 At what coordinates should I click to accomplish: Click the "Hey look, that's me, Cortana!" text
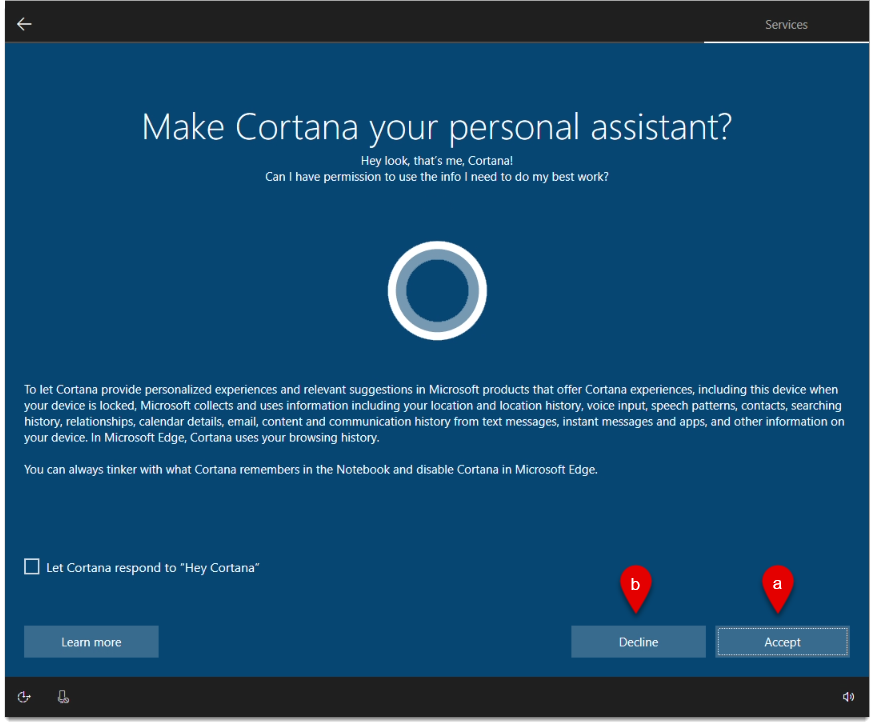click(437, 161)
